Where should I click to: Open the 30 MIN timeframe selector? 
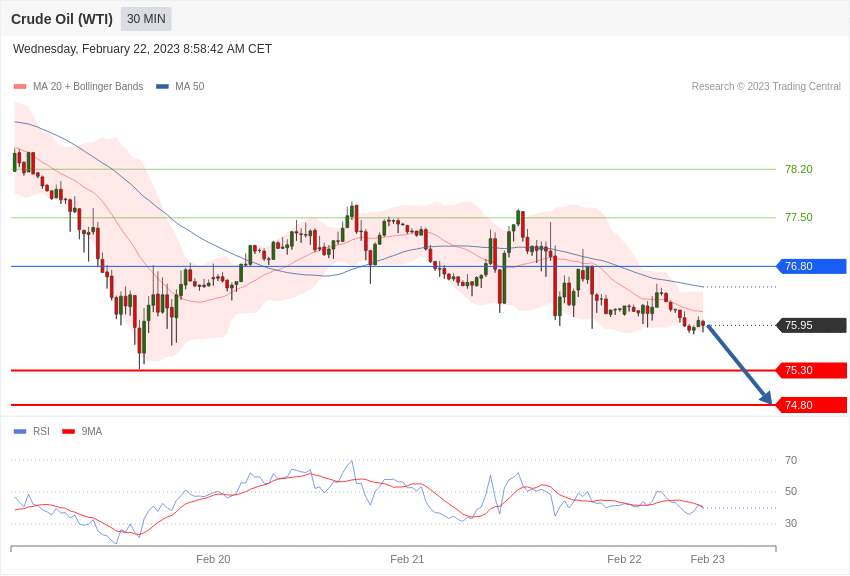click(145, 18)
